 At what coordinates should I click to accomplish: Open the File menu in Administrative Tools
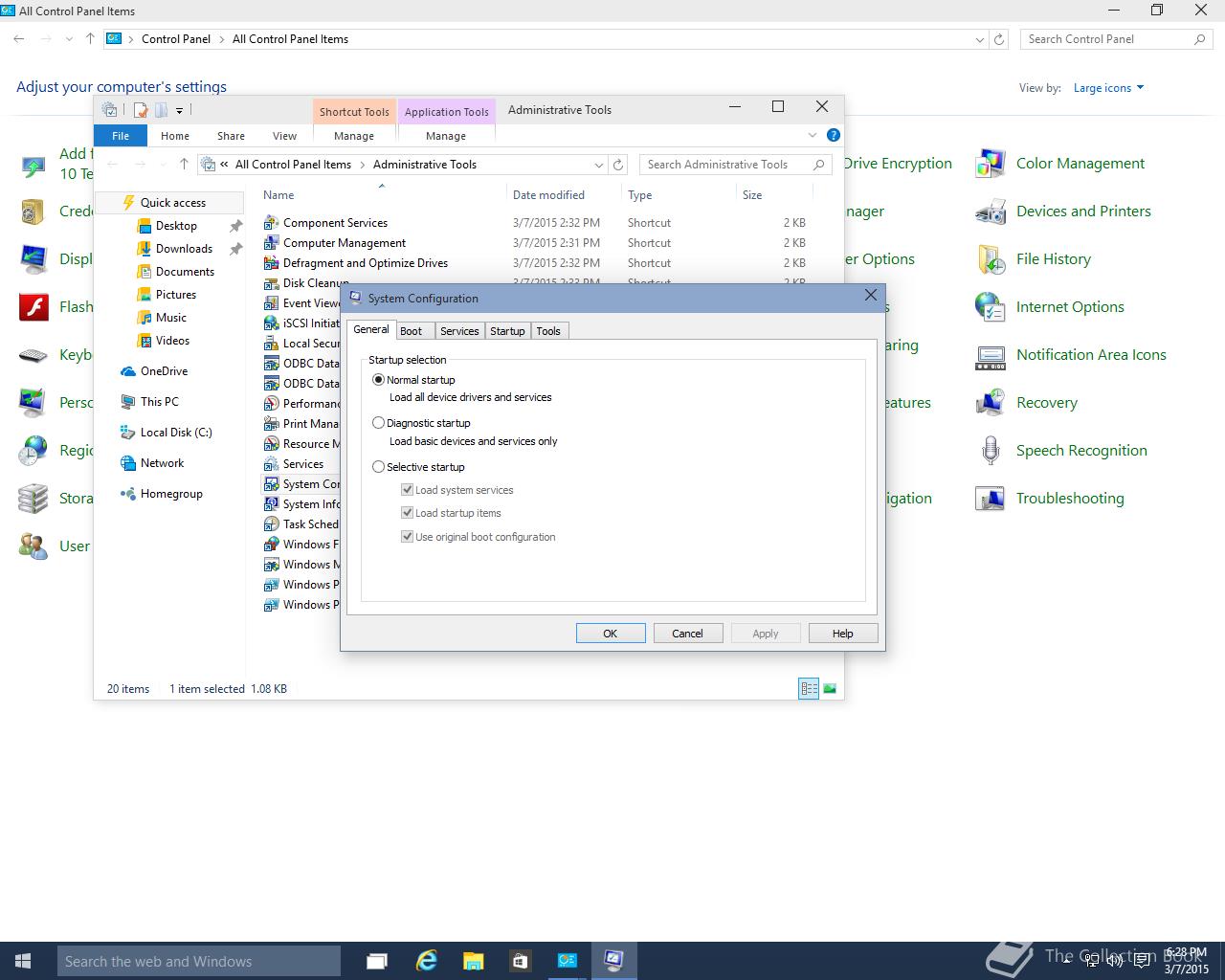click(x=121, y=136)
